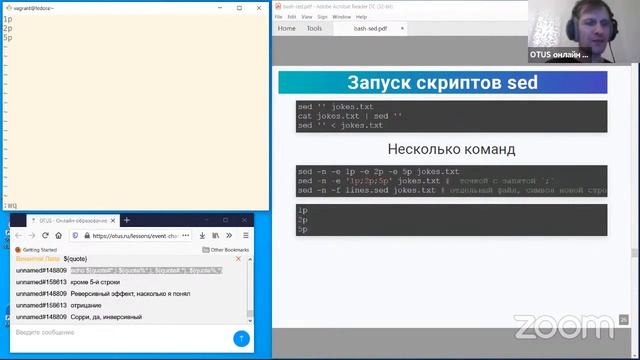Click chat message 'Сорри, да, инверсивный'
The height and width of the screenshot is (360, 640).
tap(106, 317)
